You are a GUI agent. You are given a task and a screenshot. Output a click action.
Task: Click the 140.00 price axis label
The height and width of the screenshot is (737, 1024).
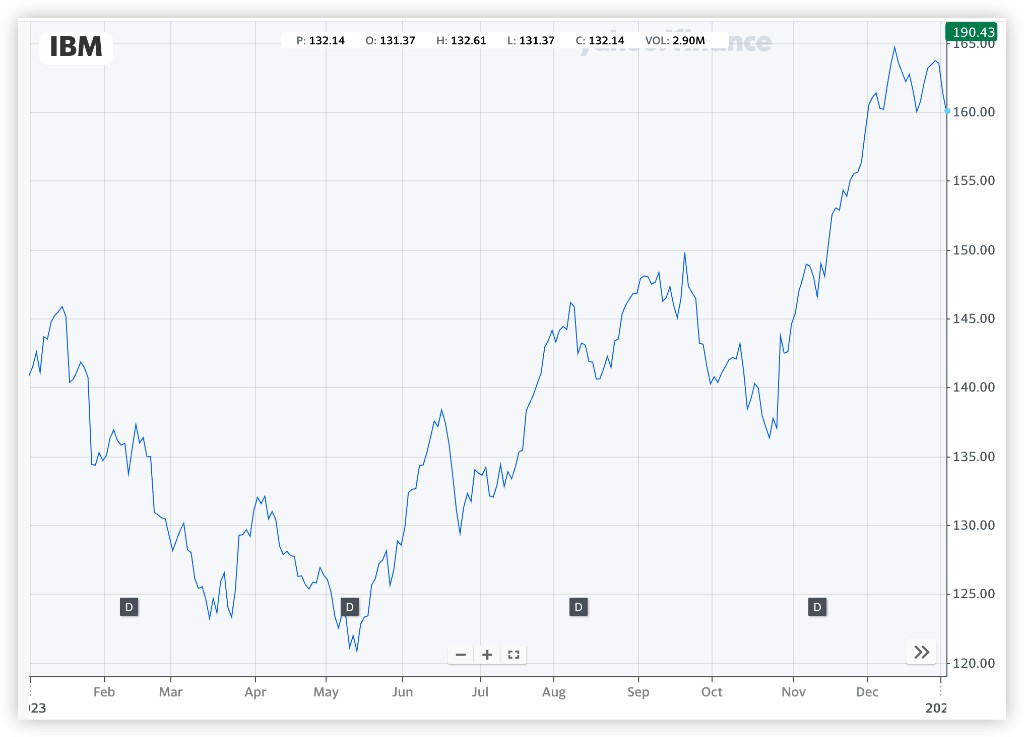(974, 387)
